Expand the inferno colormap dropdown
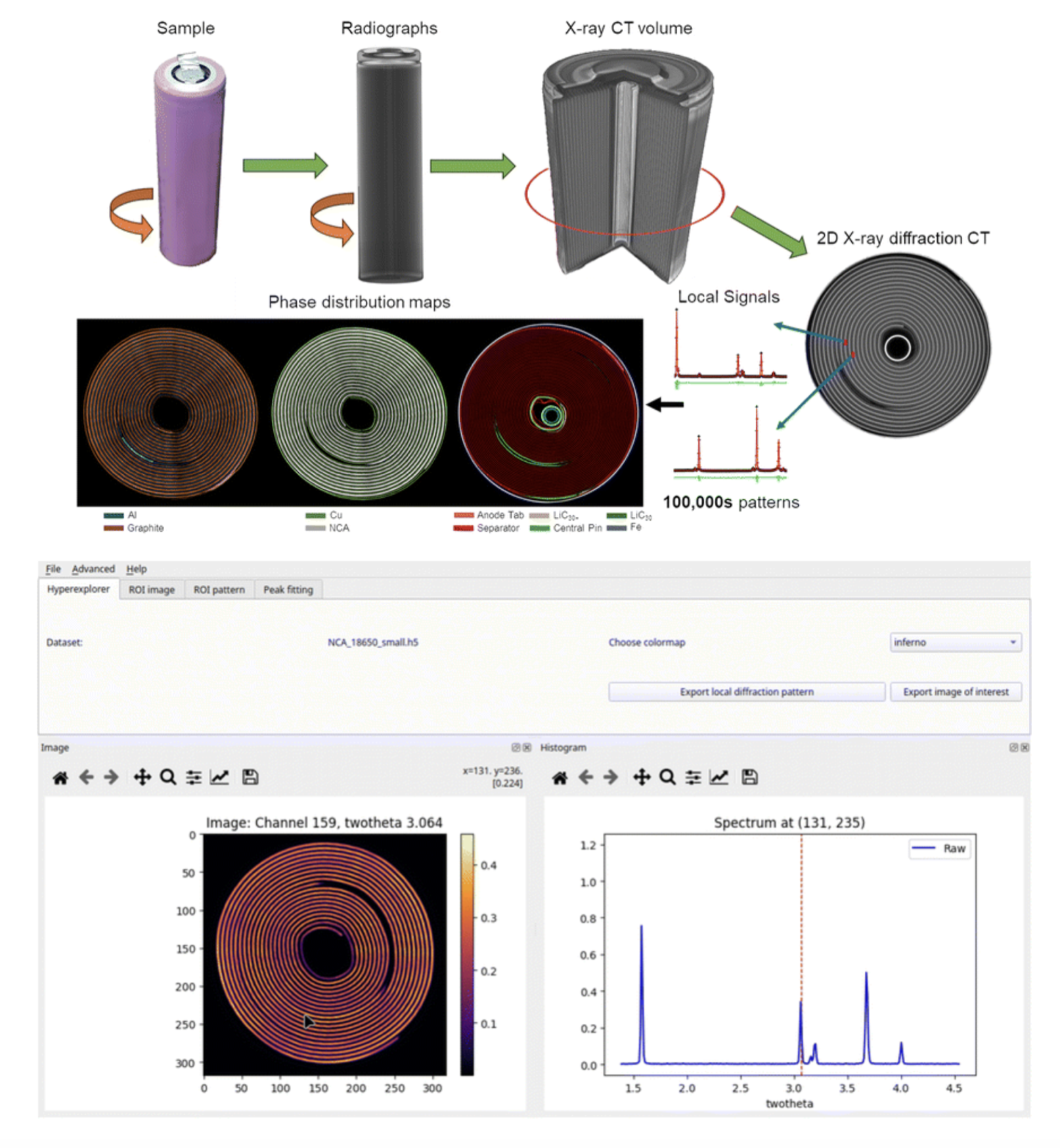The width and height of the screenshot is (1060, 1148). (x=955, y=642)
